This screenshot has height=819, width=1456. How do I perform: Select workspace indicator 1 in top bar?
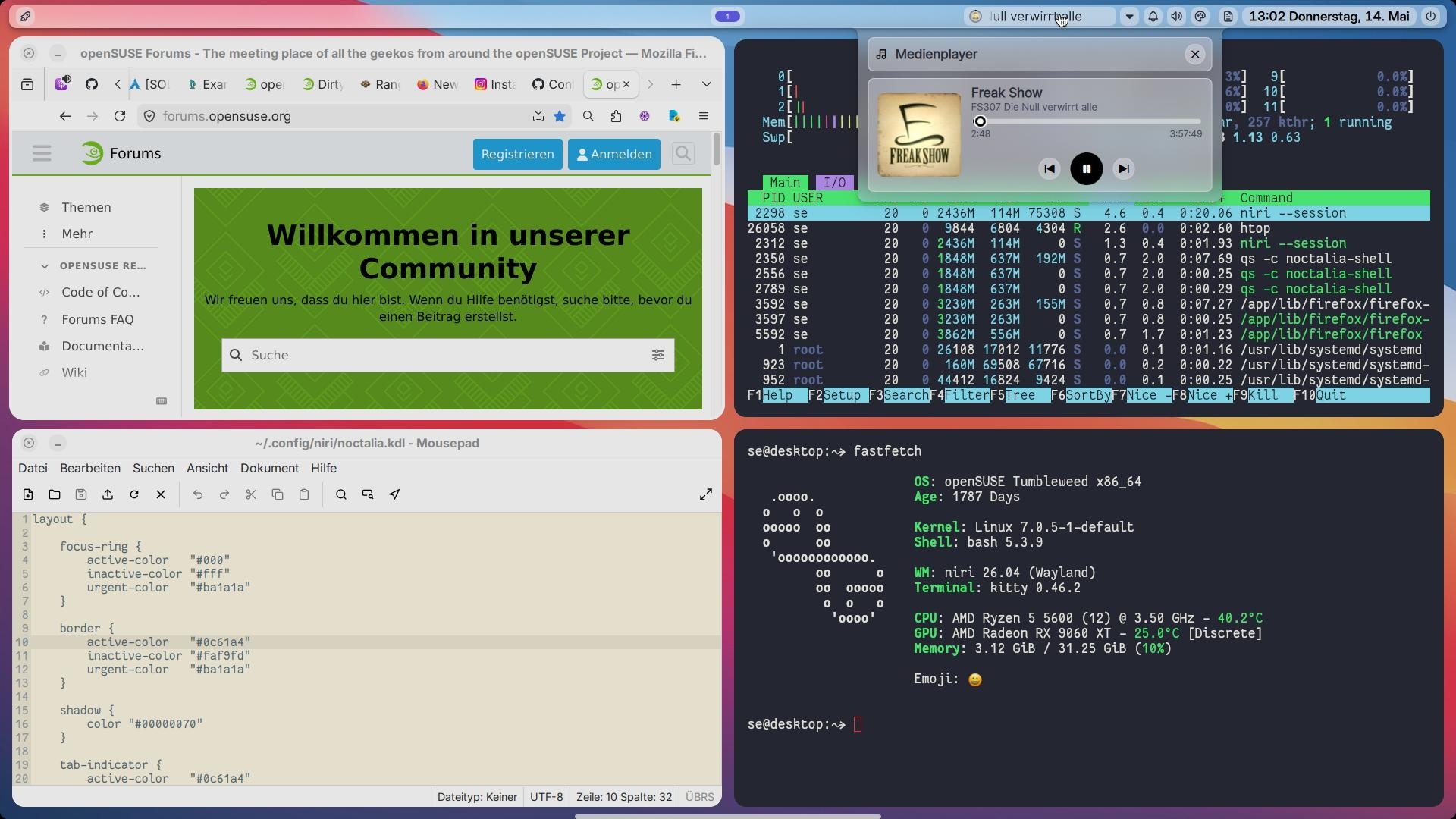pyautogui.click(x=727, y=17)
